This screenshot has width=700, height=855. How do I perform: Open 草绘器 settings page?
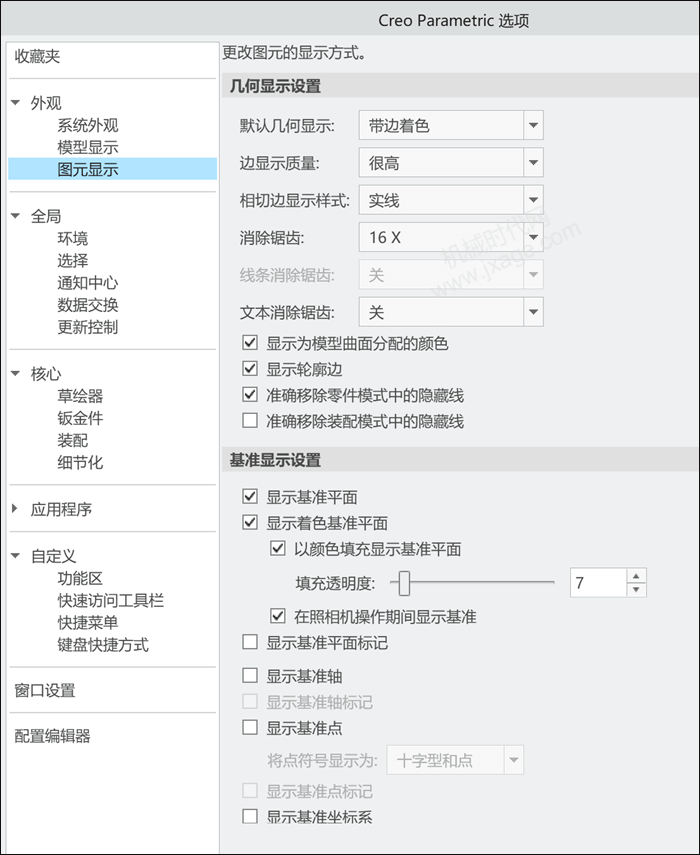(80, 396)
